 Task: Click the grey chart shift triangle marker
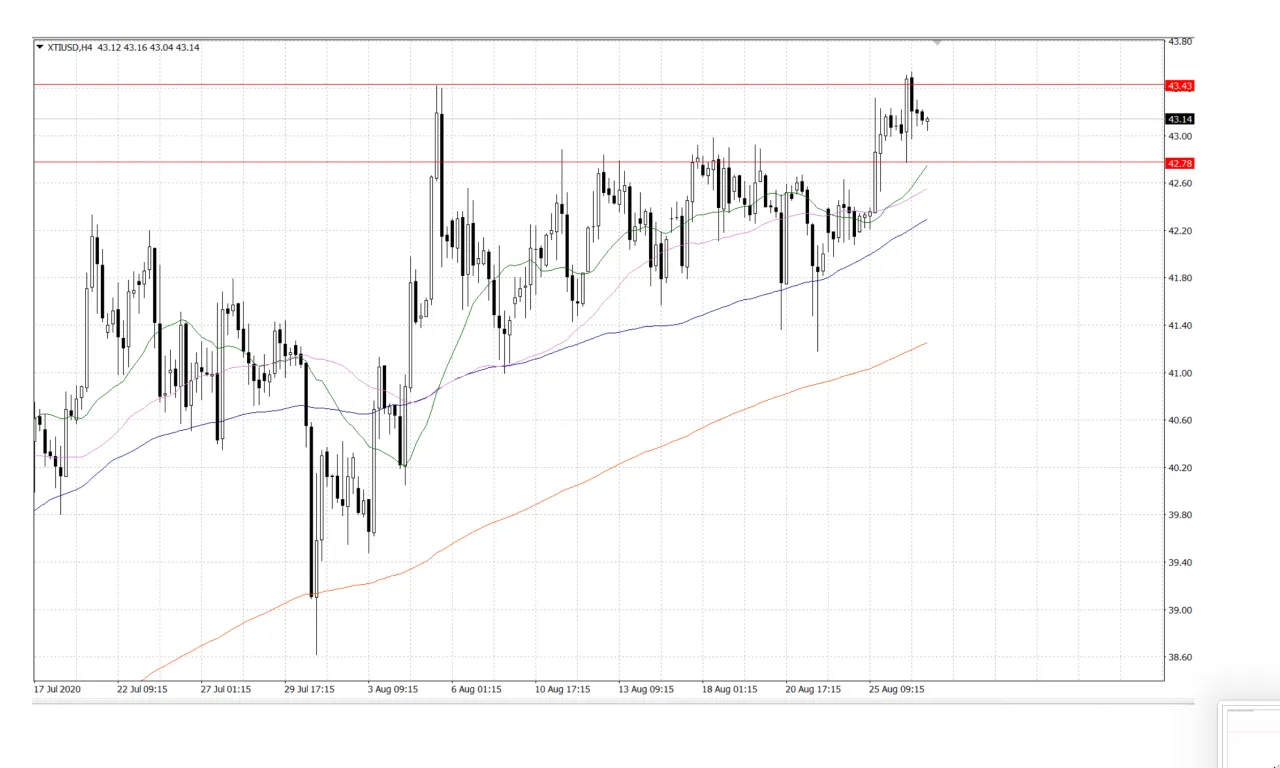[x=937, y=42]
